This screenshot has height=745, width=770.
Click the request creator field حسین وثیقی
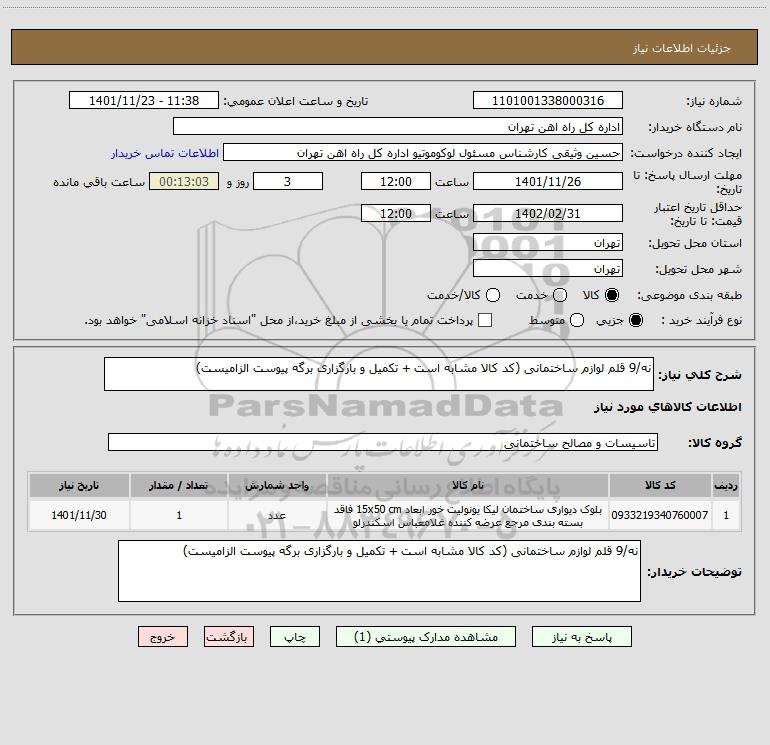pos(423,153)
